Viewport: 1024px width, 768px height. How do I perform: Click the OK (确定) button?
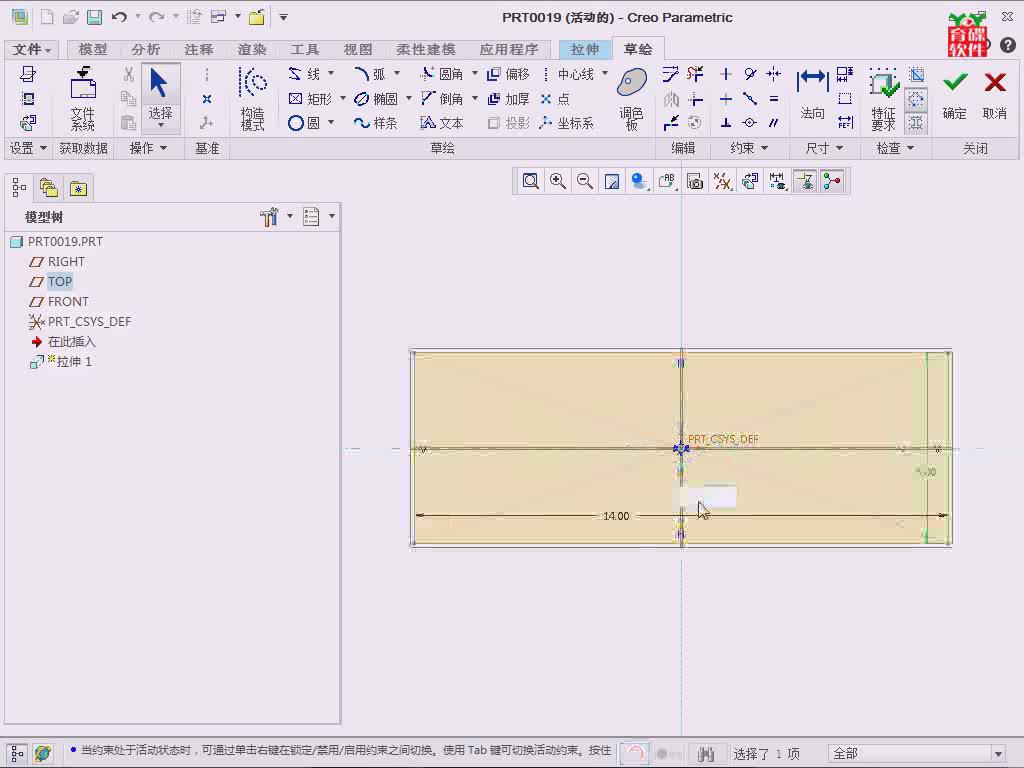pyautogui.click(x=954, y=96)
